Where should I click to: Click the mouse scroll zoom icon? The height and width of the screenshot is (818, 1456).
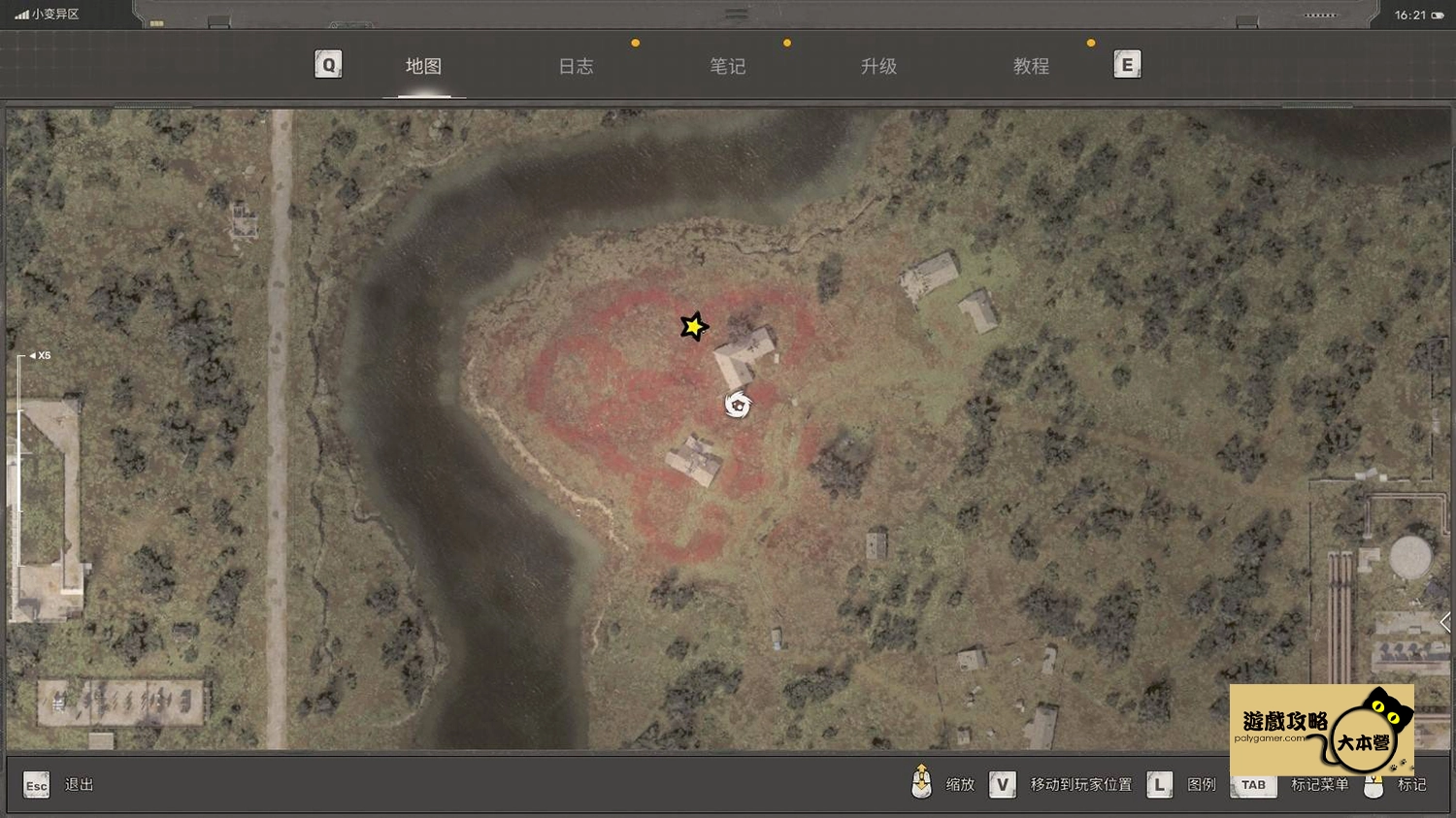coord(921,781)
